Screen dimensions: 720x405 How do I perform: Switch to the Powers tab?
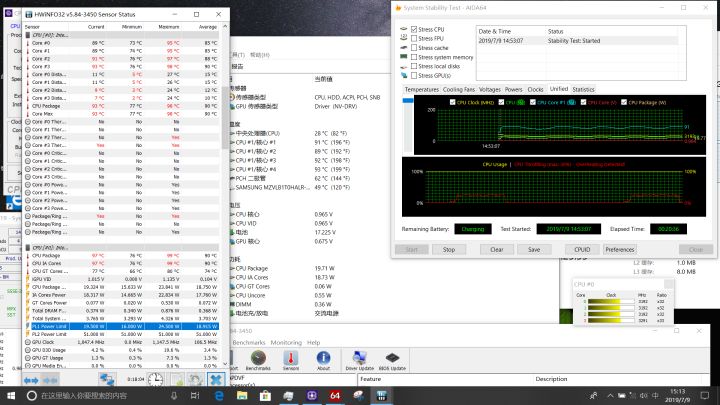513,90
